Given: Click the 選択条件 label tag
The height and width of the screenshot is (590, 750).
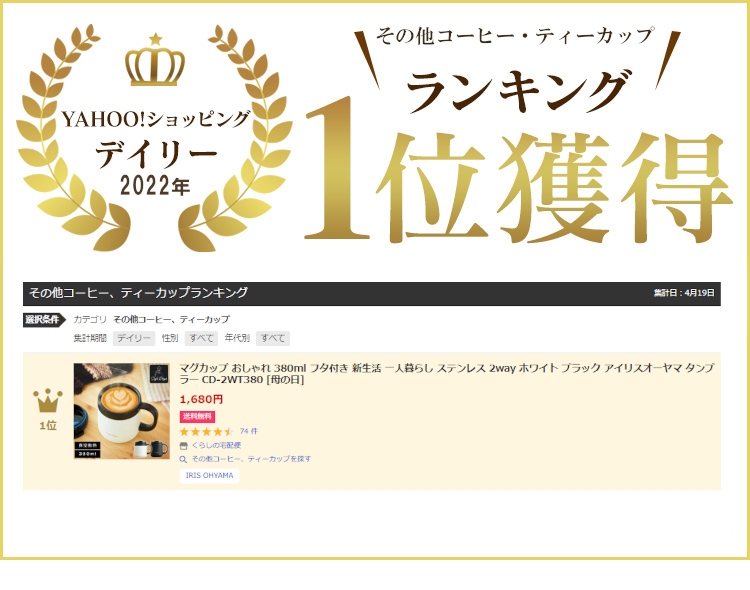Looking at the screenshot, I should (x=44, y=320).
